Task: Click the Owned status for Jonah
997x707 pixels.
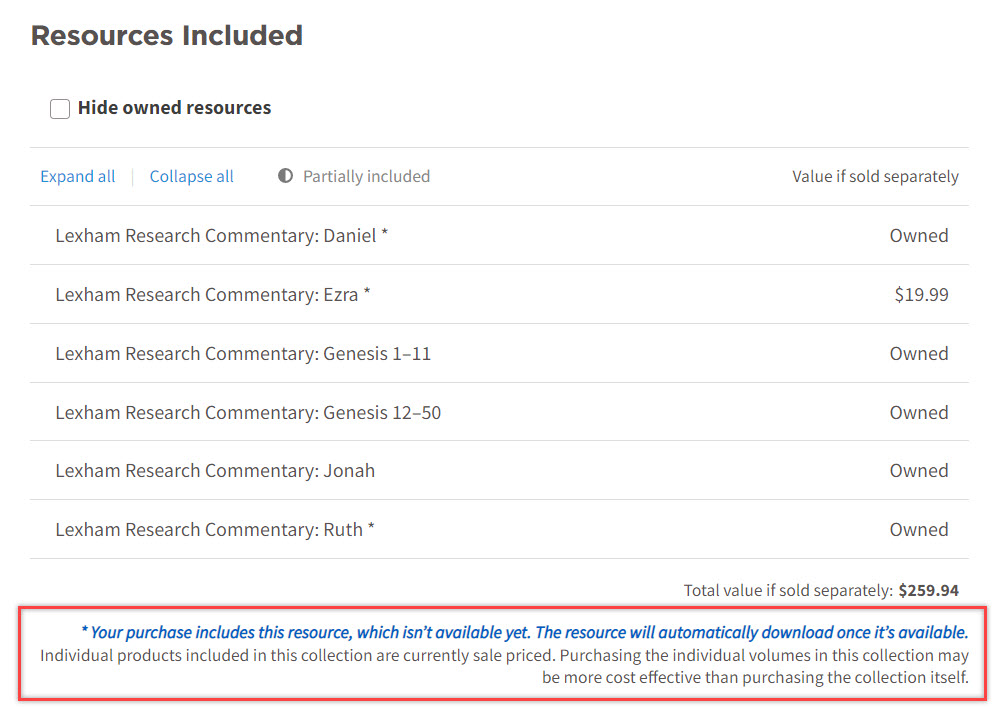Action: [919, 471]
